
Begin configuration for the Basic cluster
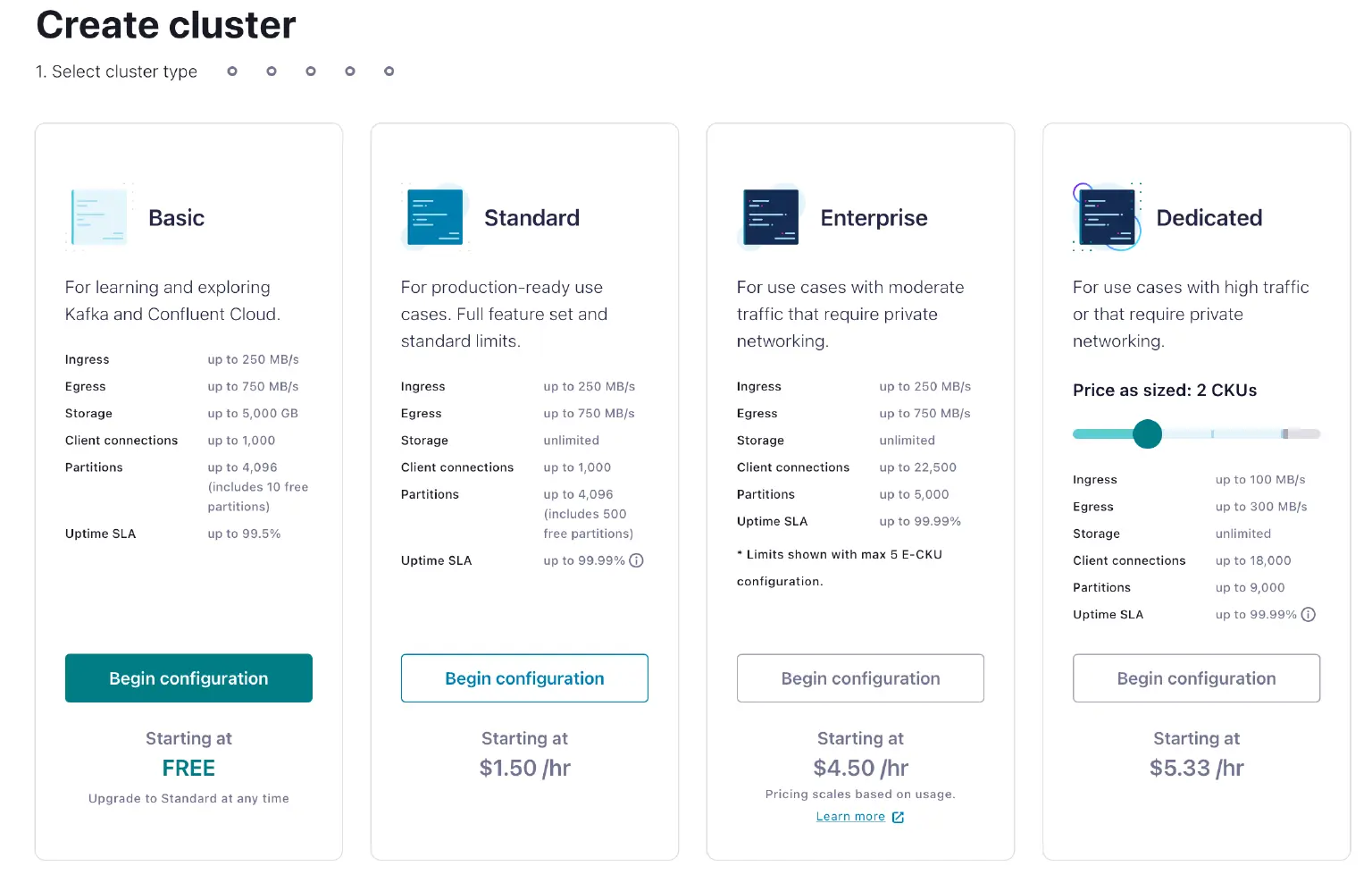point(188,677)
